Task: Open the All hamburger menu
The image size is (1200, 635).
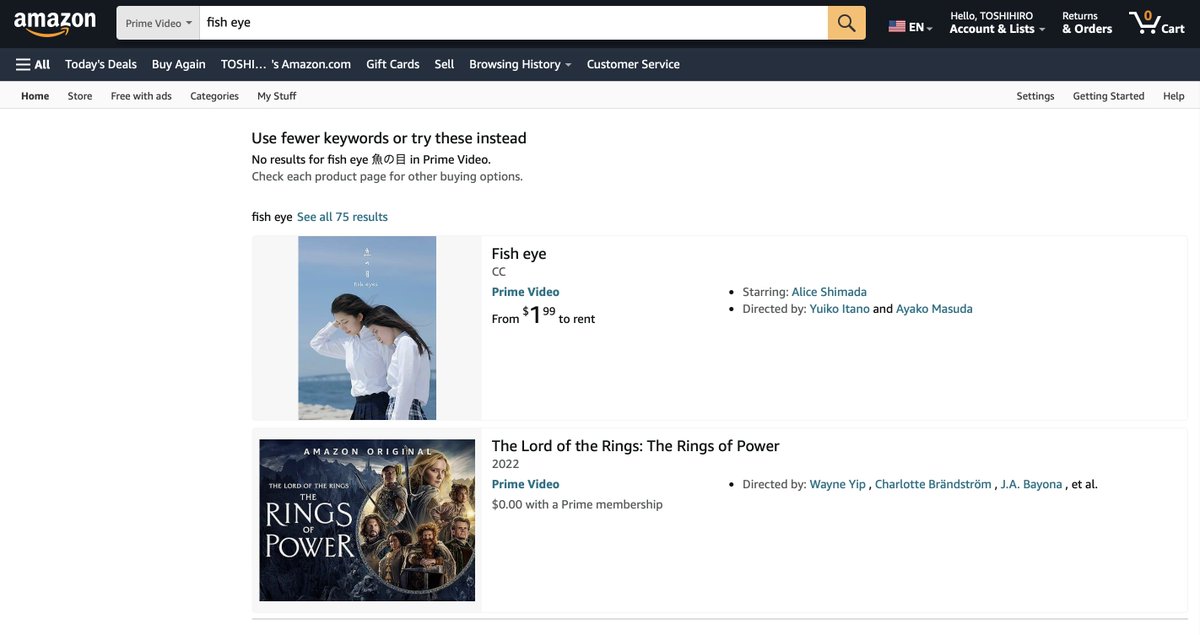Action: pyautogui.click(x=33, y=64)
